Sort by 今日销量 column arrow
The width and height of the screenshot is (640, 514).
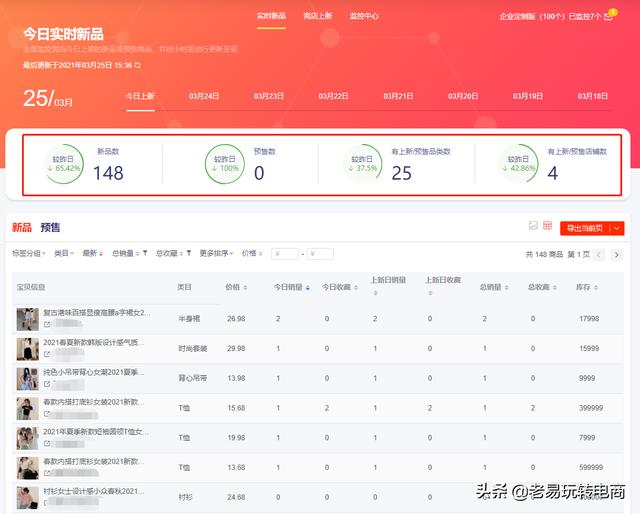[x=308, y=287]
